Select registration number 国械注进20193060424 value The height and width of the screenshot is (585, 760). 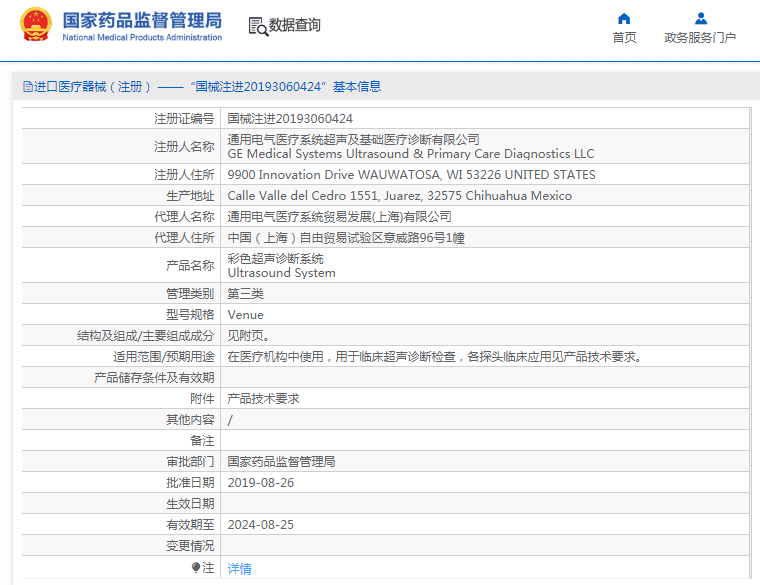point(290,119)
